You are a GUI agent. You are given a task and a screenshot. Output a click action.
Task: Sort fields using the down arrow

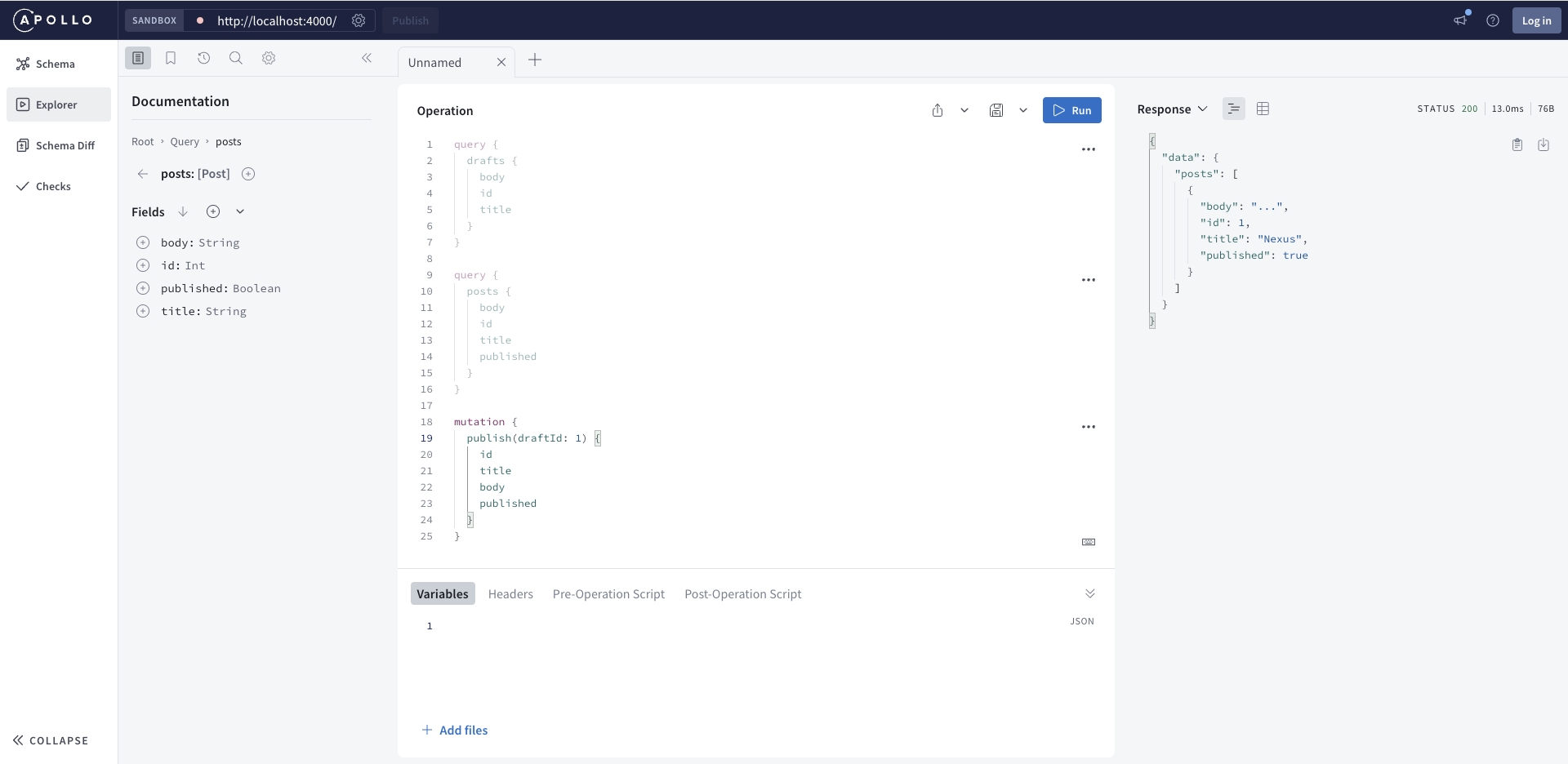[x=183, y=211]
